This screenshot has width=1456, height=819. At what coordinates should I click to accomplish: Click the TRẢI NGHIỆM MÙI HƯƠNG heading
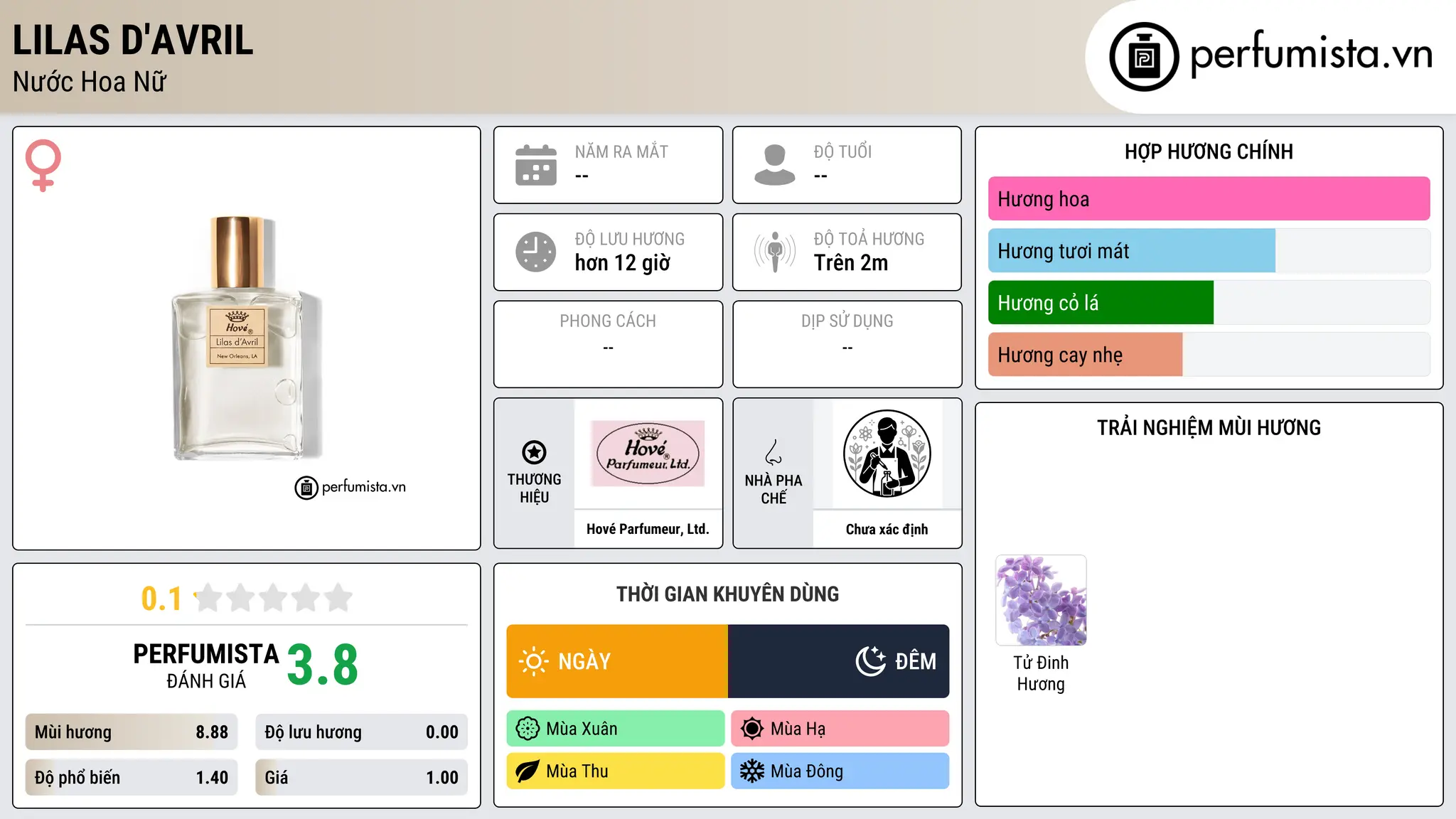1209,428
